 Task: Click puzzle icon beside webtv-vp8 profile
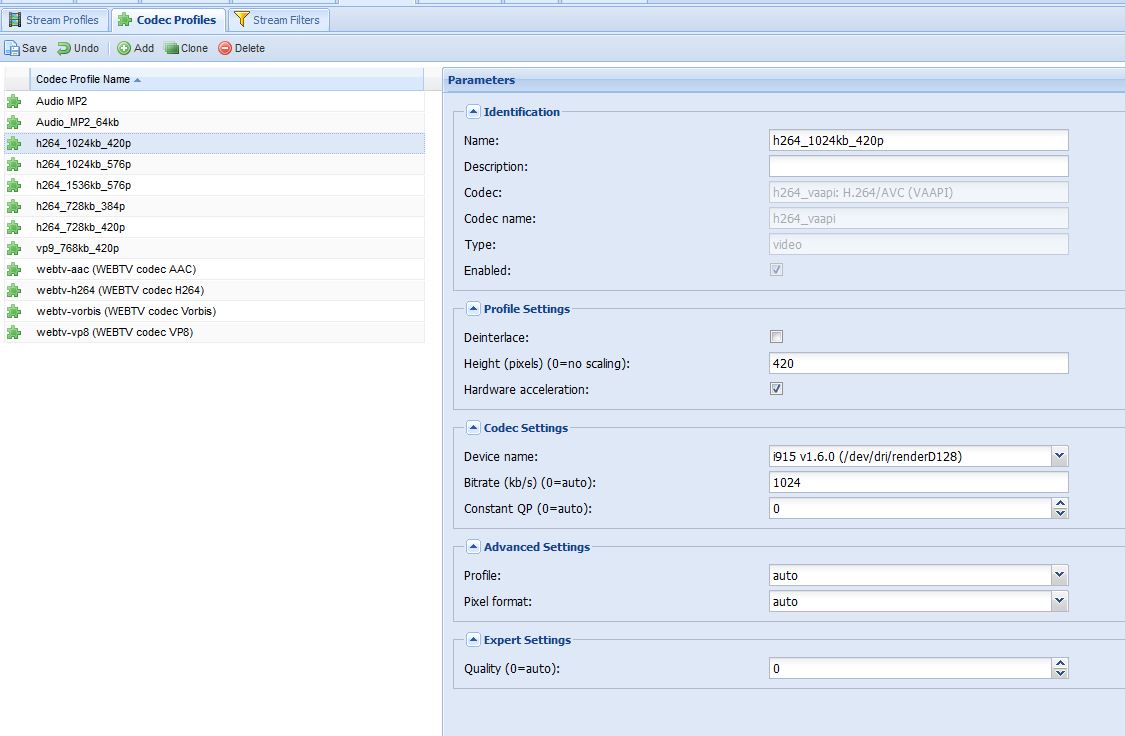[x=14, y=332]
